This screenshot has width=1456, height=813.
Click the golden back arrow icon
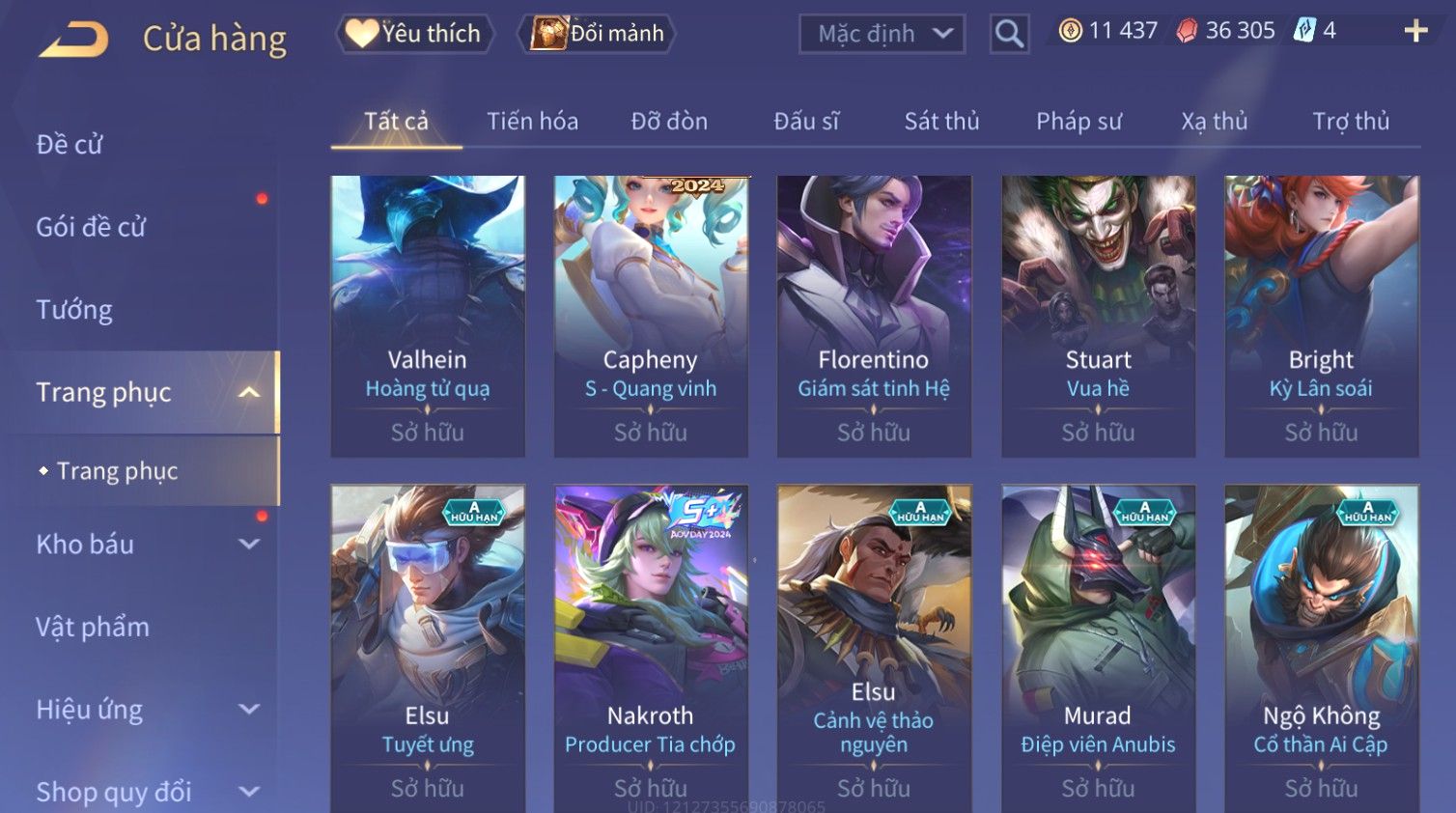73,40
